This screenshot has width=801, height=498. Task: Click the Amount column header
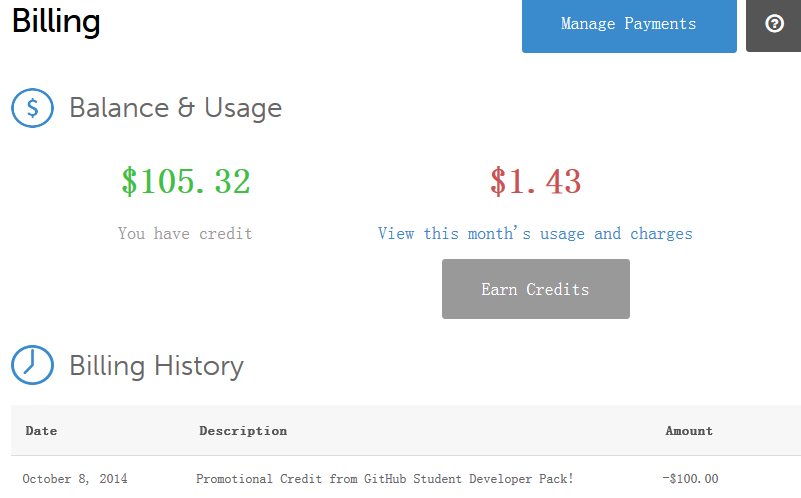689,431
